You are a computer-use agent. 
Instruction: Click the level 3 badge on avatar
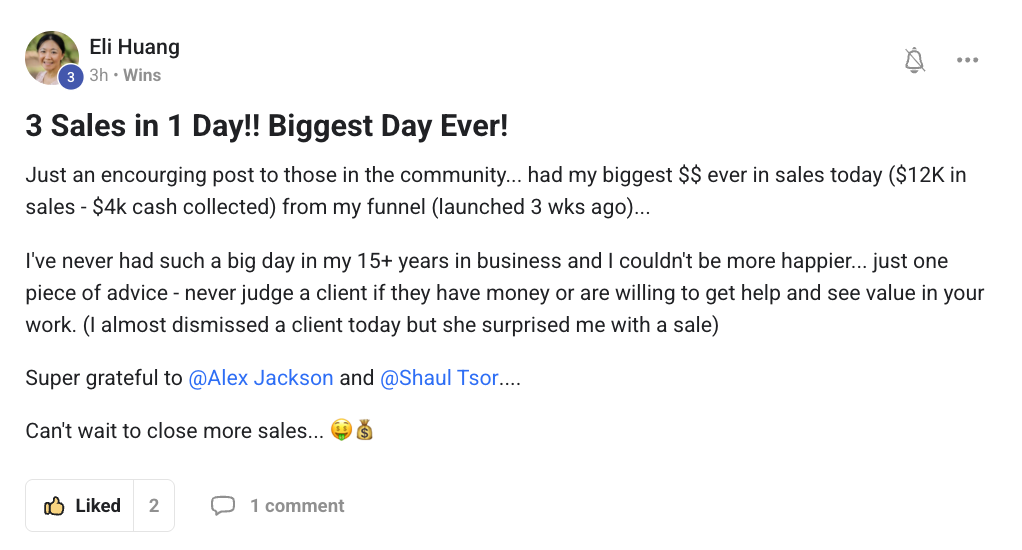coord(70,77)
